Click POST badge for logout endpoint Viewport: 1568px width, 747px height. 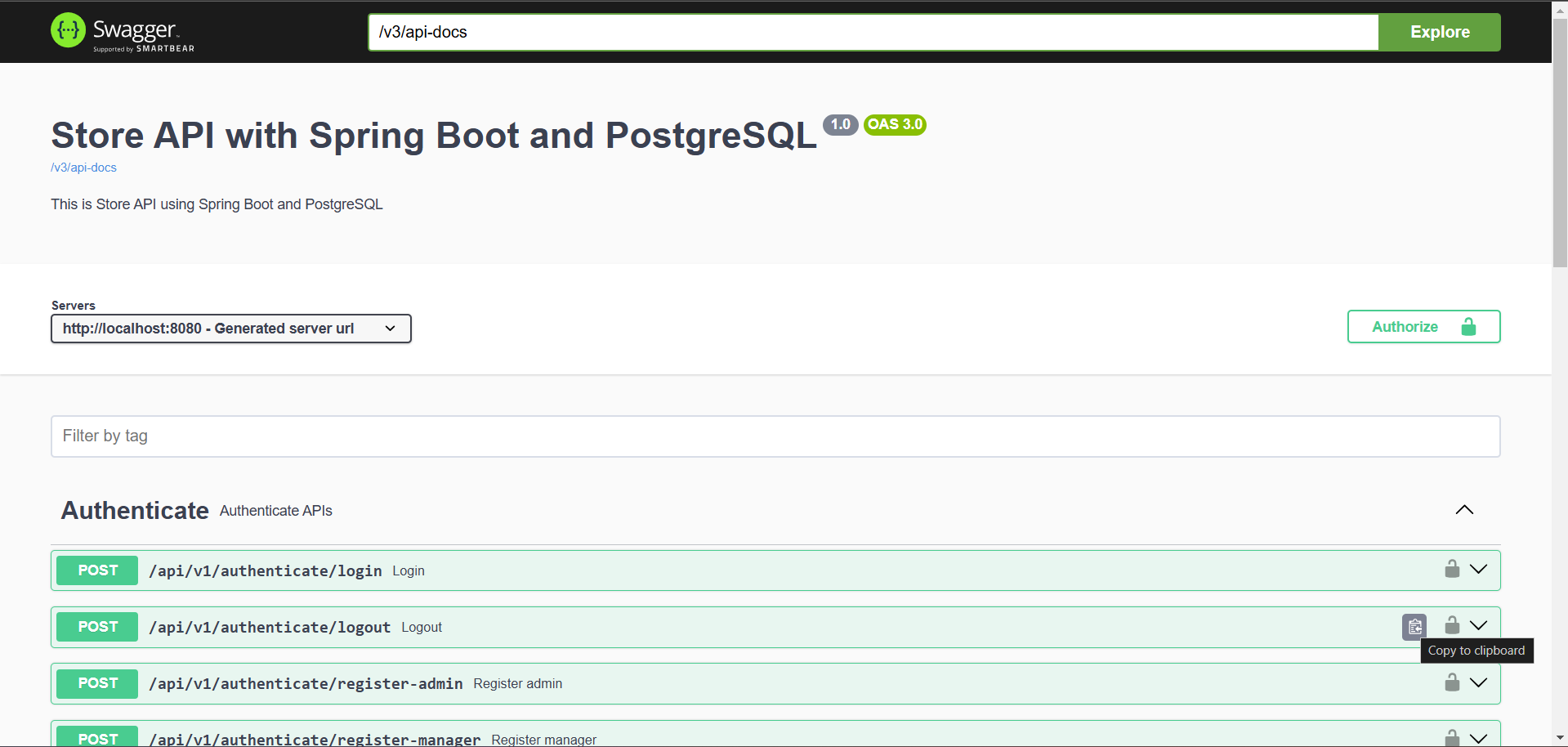[97, 627]
